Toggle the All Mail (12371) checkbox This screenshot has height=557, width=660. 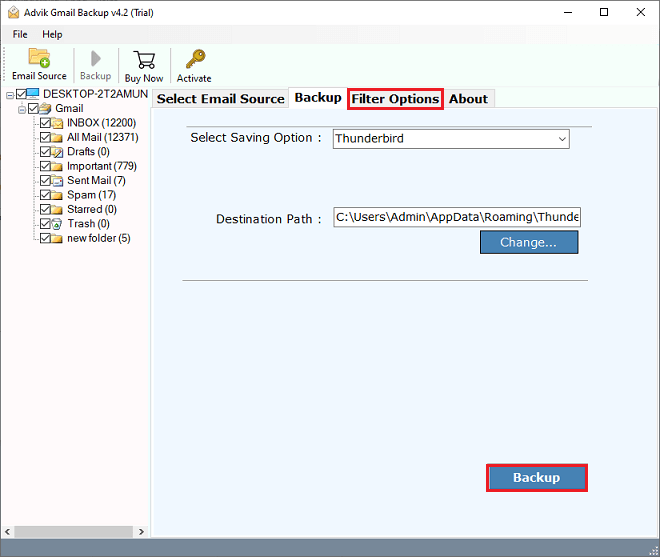pos(45,137)
